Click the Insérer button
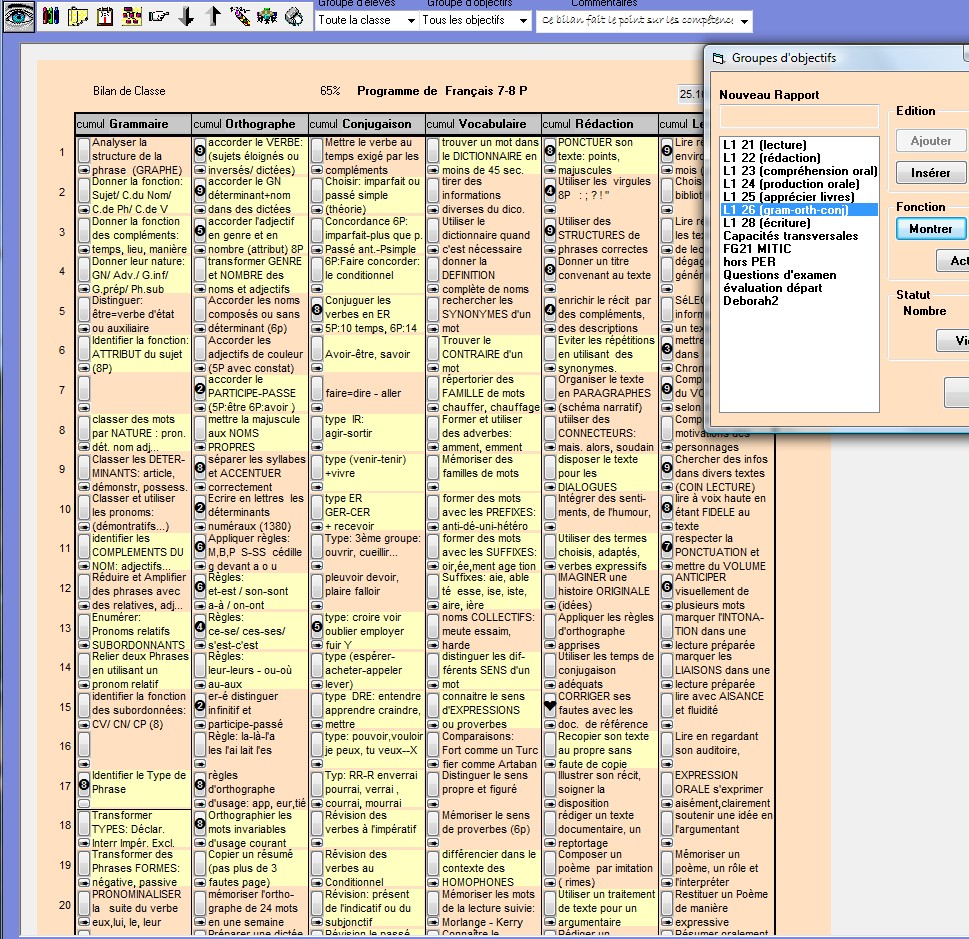Image resolution: width=969 pixels, height=939 pixels. (931, 172)
